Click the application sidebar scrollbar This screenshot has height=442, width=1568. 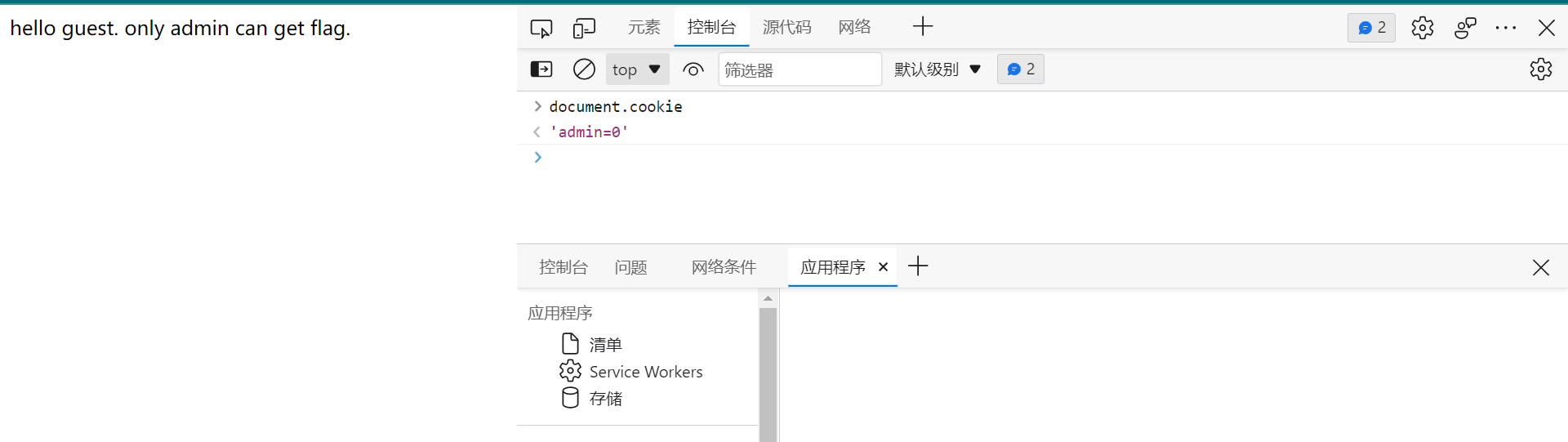768,368
